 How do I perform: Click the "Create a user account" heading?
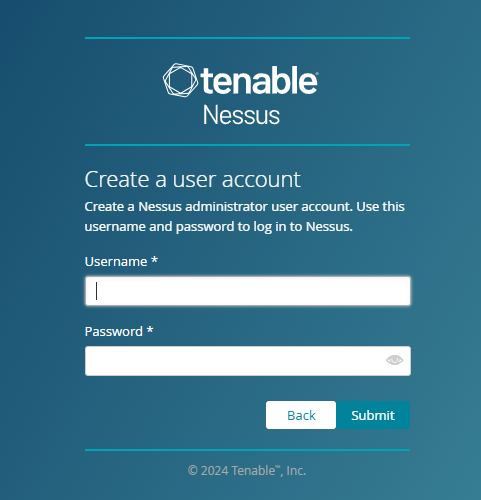(193, 180)
